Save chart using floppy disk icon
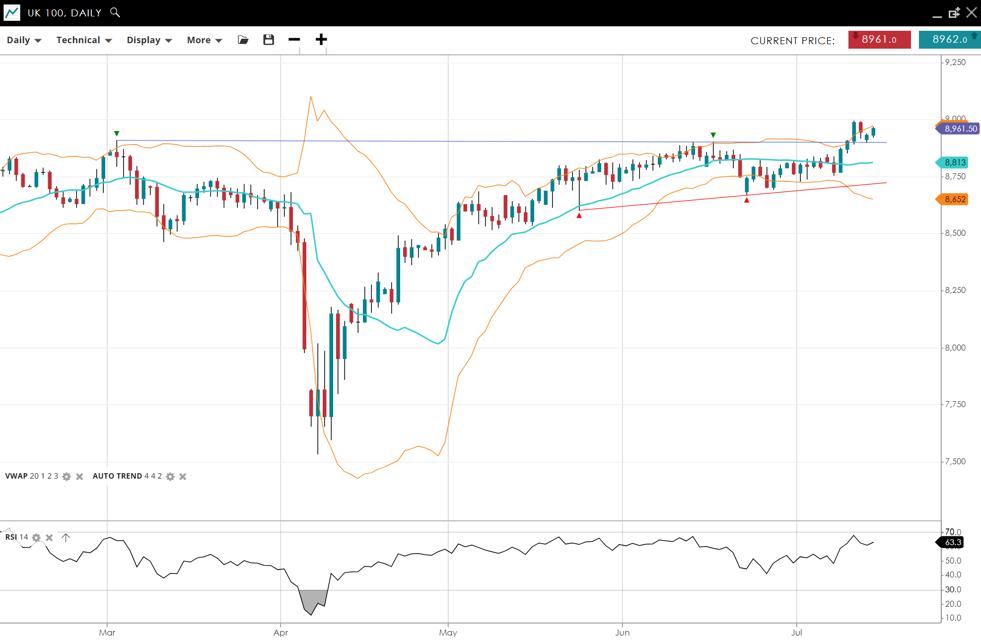Screen dimensions: 981x640 tap(268, 40)
